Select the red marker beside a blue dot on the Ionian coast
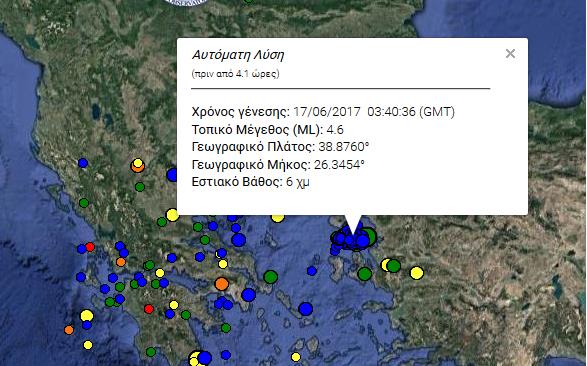The image size is (587, 366). pos(90,247)
